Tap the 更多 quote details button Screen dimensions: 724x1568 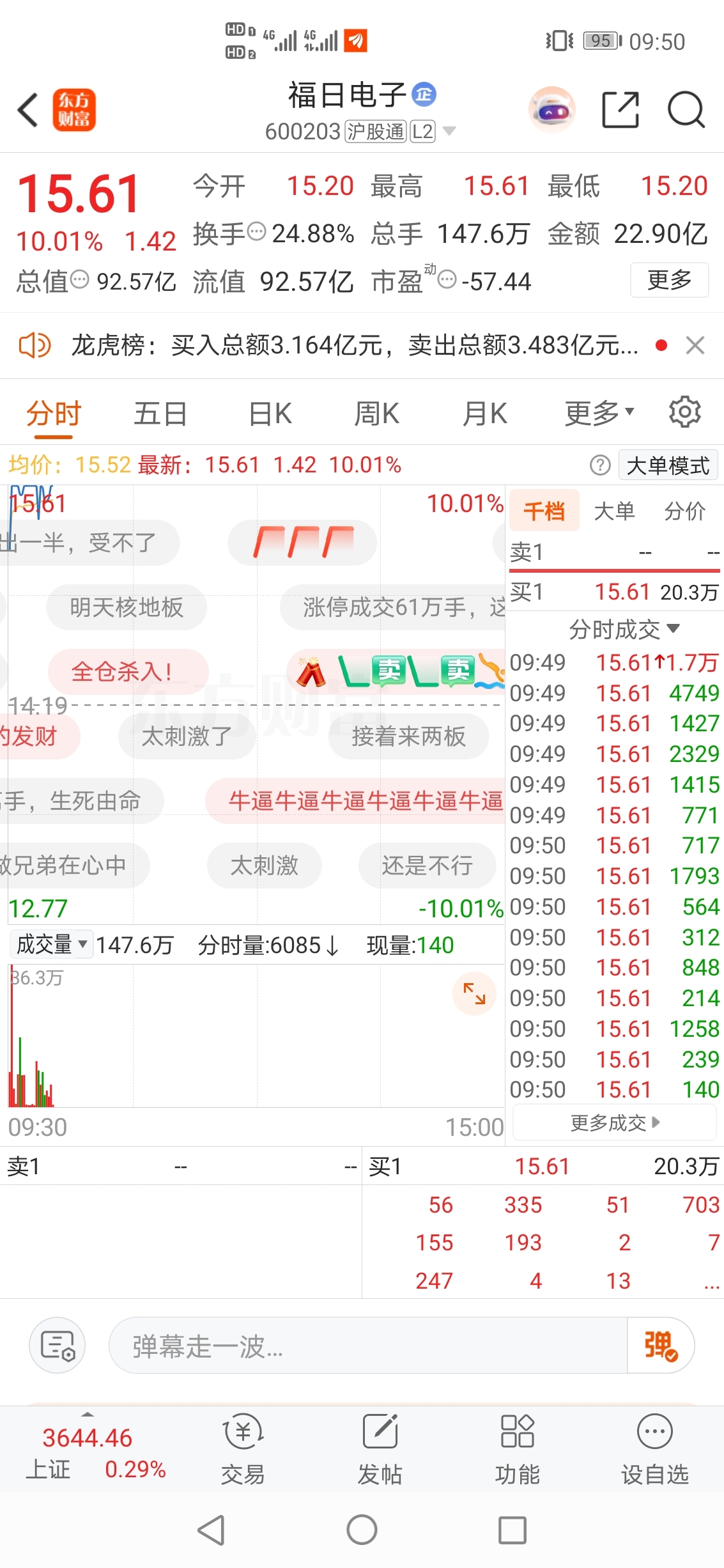pyautogui.click(x=670, y=280)
